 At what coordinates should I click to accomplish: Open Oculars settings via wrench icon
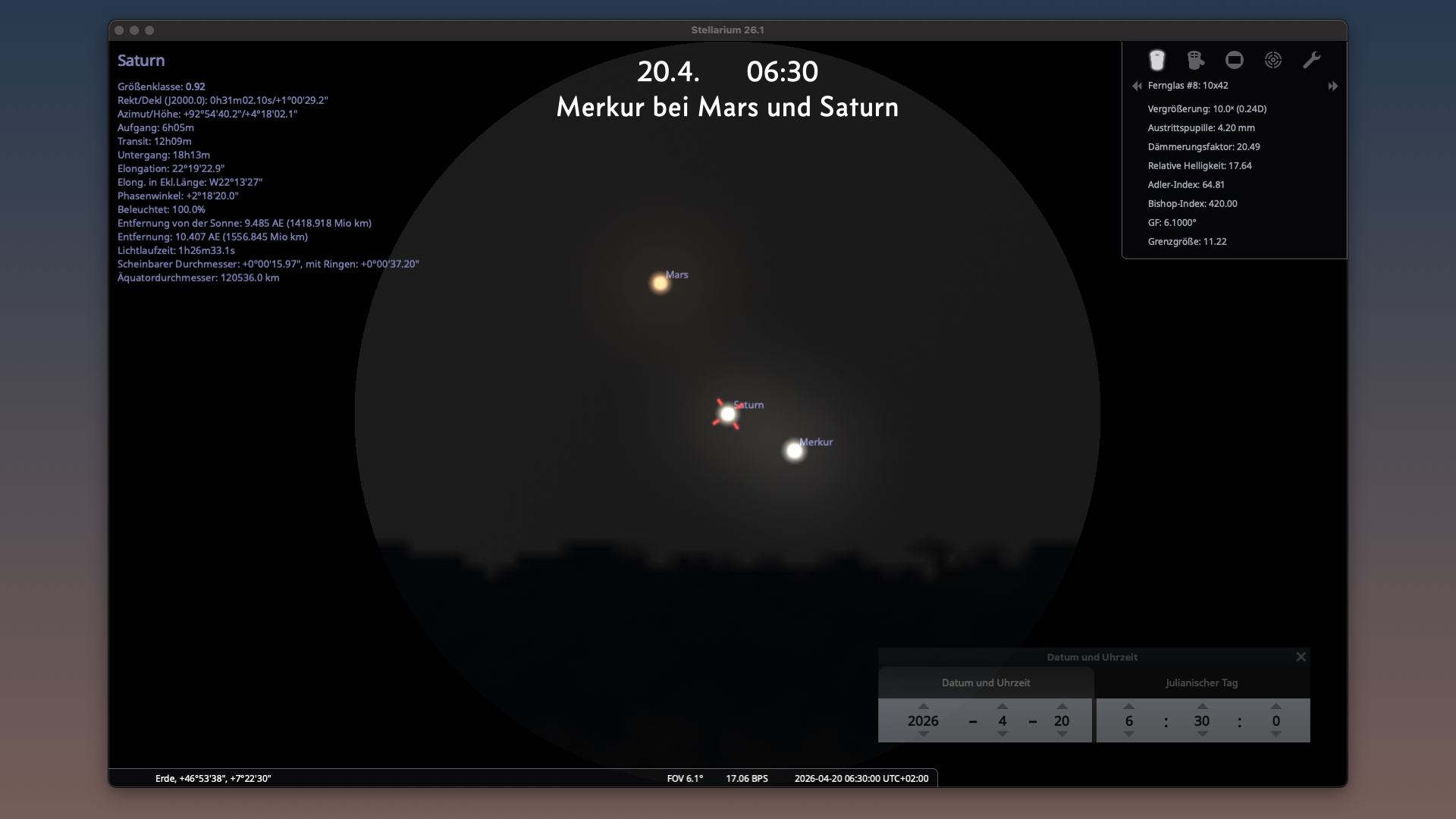pos(1312,60)
